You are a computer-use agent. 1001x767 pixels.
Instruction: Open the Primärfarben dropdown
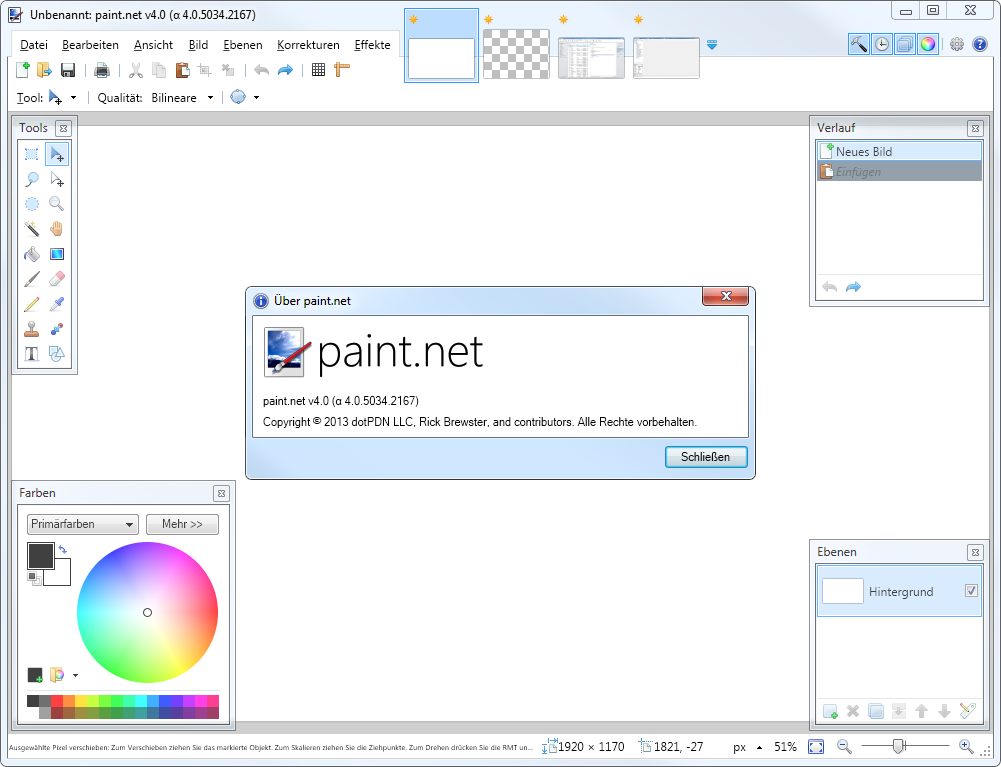tap(82, 524)
